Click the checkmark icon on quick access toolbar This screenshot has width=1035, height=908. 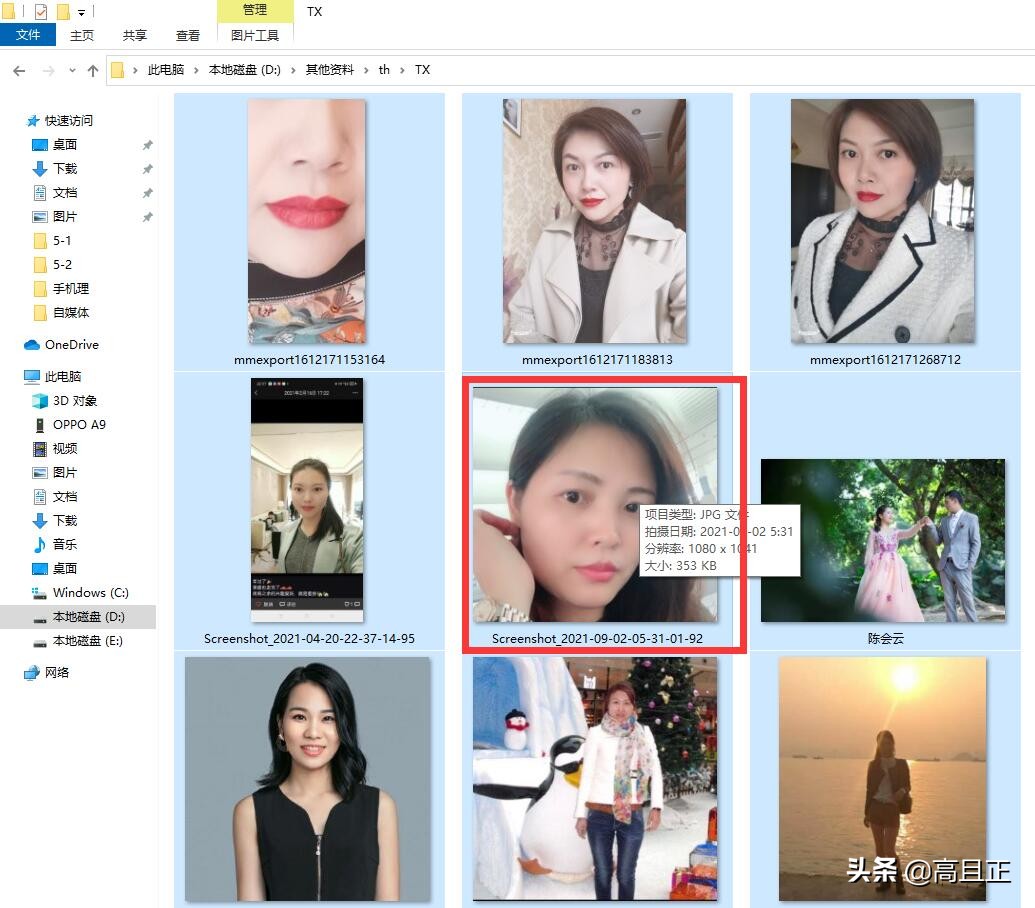point(40,10)
